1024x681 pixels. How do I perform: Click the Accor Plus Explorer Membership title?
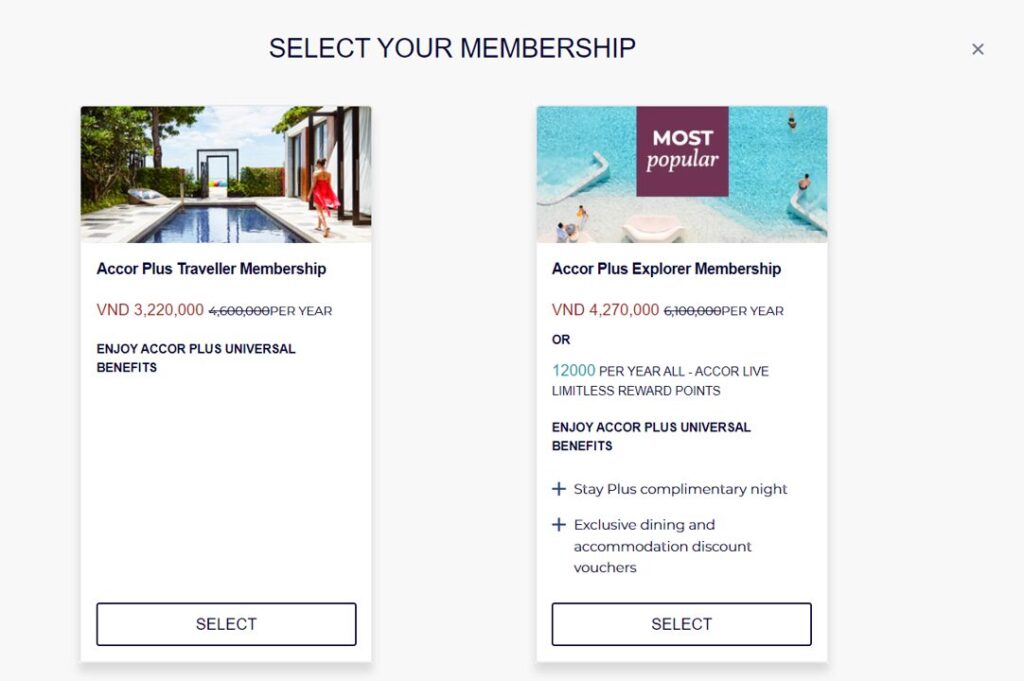coord(666,269)
